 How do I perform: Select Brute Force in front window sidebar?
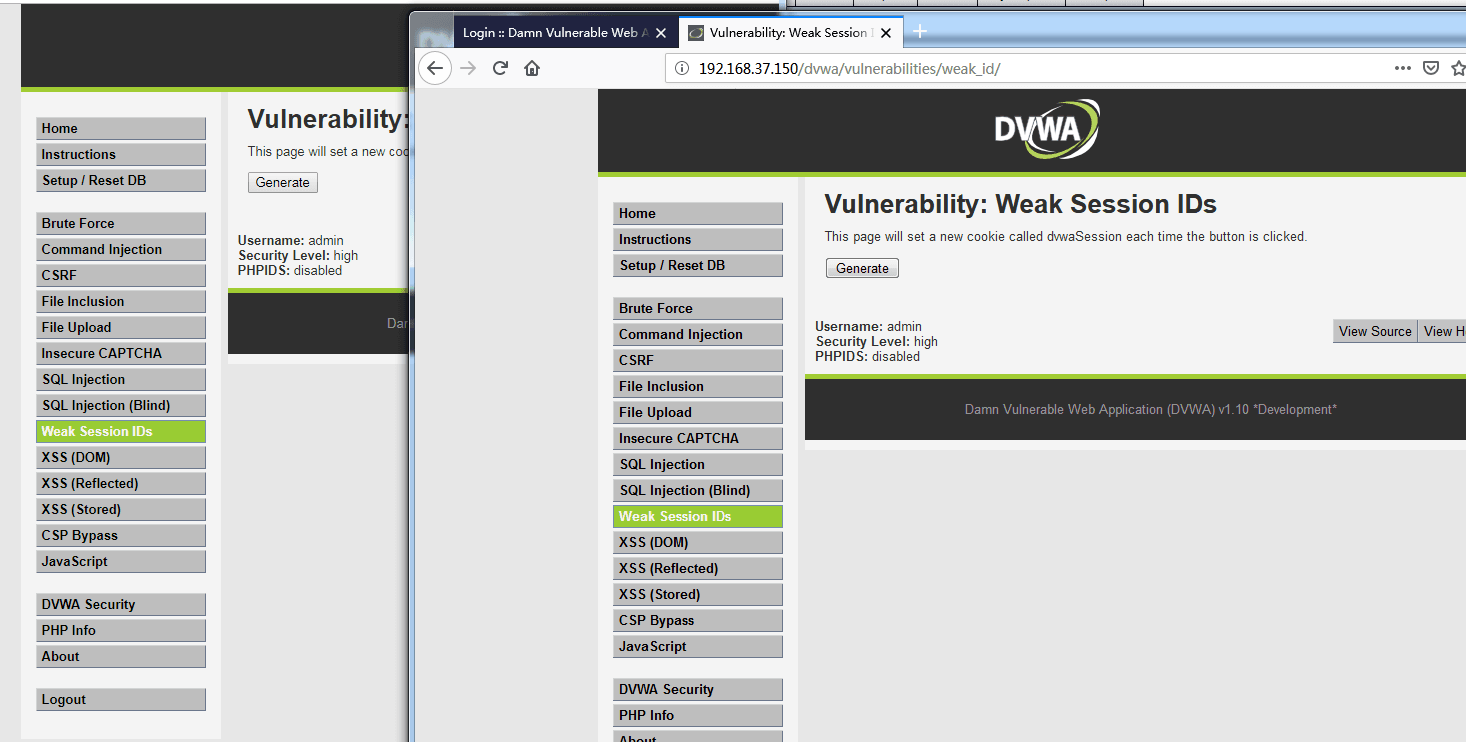coord(698,308)
